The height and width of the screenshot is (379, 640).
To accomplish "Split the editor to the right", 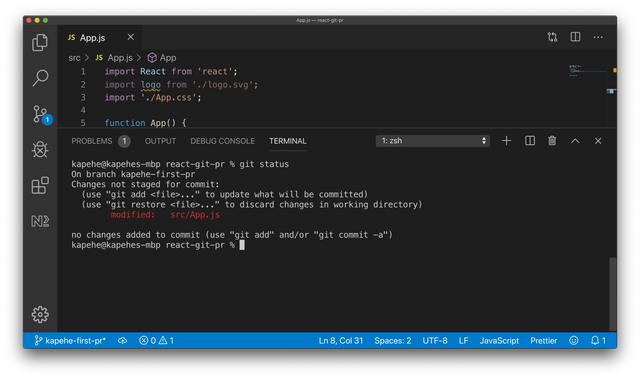I will click(x=575, y=37).
